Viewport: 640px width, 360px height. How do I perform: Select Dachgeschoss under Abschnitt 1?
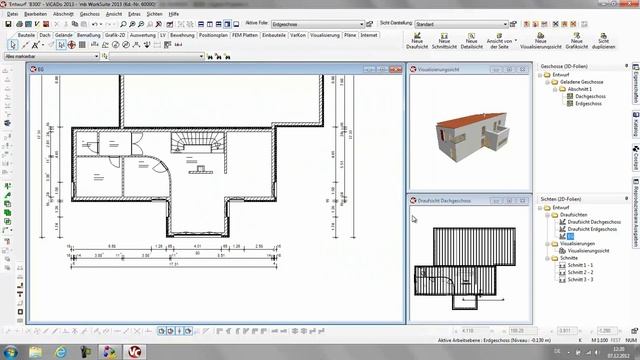point(590,96)
